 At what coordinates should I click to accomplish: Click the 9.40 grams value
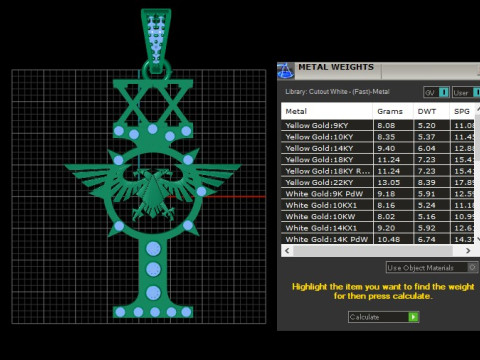(x=386, y=148)
